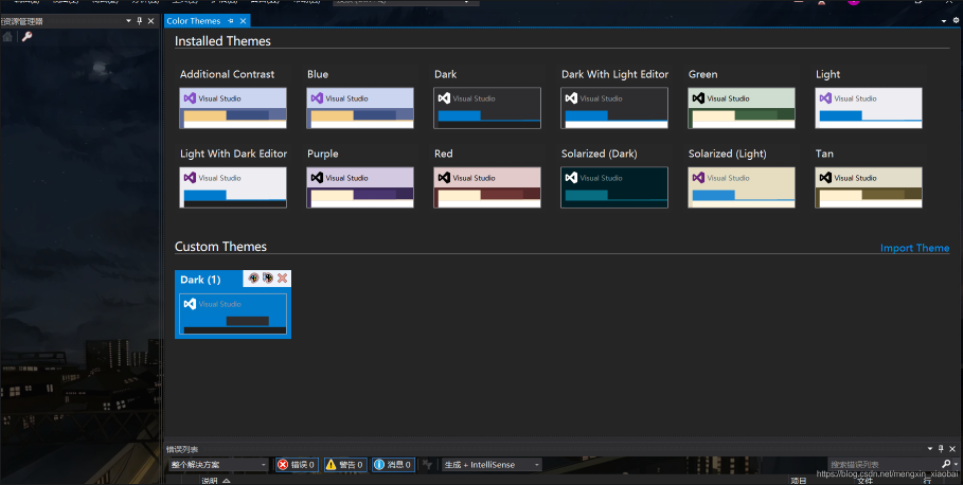Click the "Additional Contrast" theme label
This screenshot has height=485, width=963.
(227, 74)
